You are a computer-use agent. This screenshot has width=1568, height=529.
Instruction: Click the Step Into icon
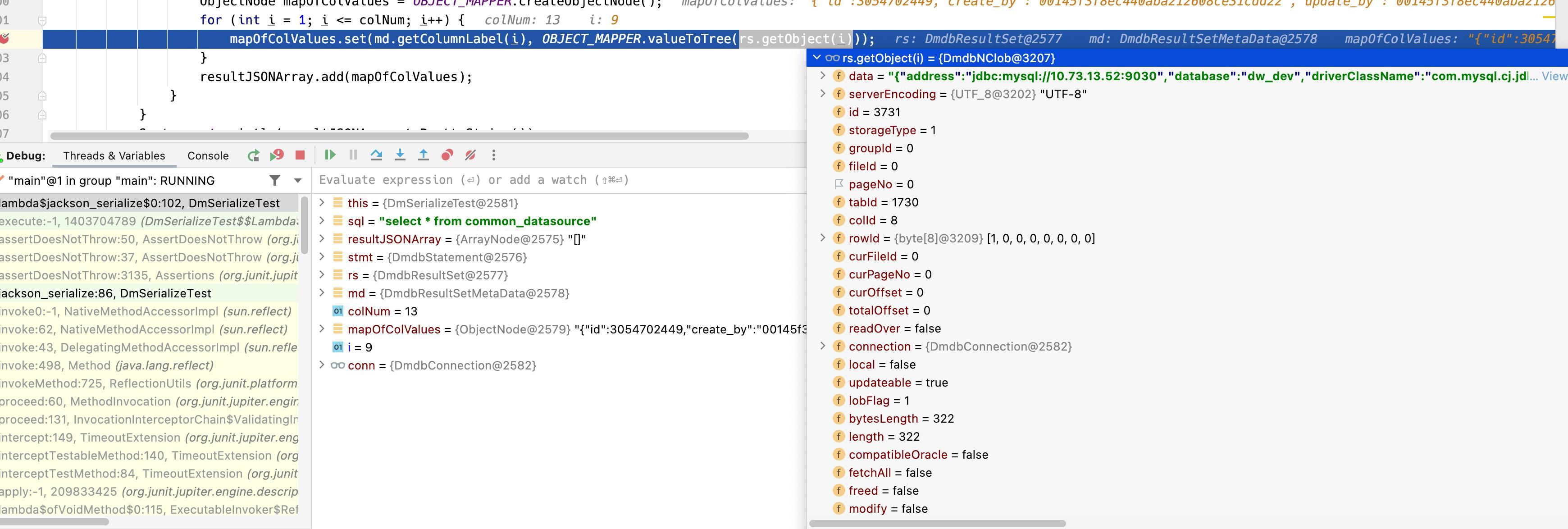[400, 155]
